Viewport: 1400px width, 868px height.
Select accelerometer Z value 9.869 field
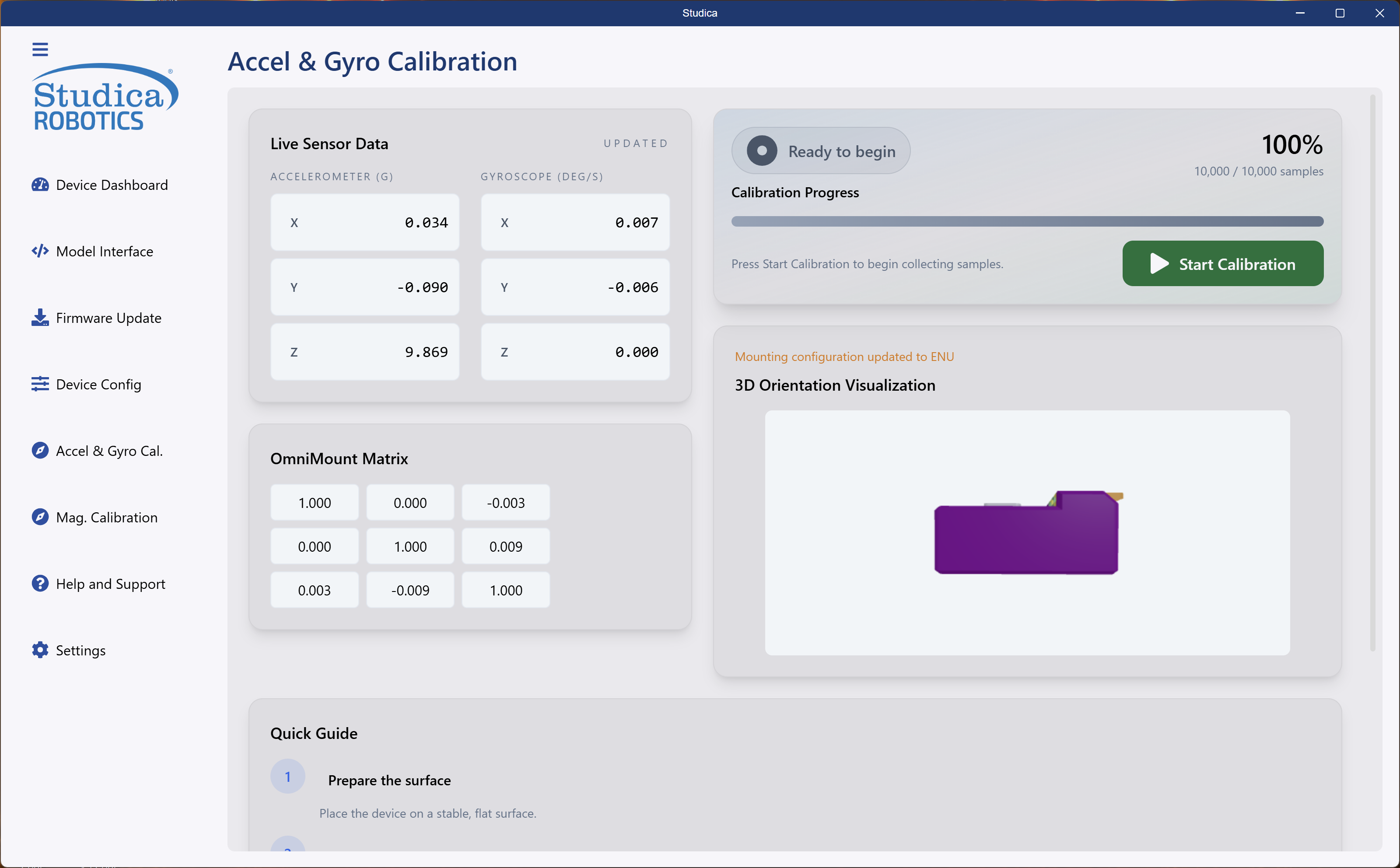pyautogui.click(x=364, y=352)
